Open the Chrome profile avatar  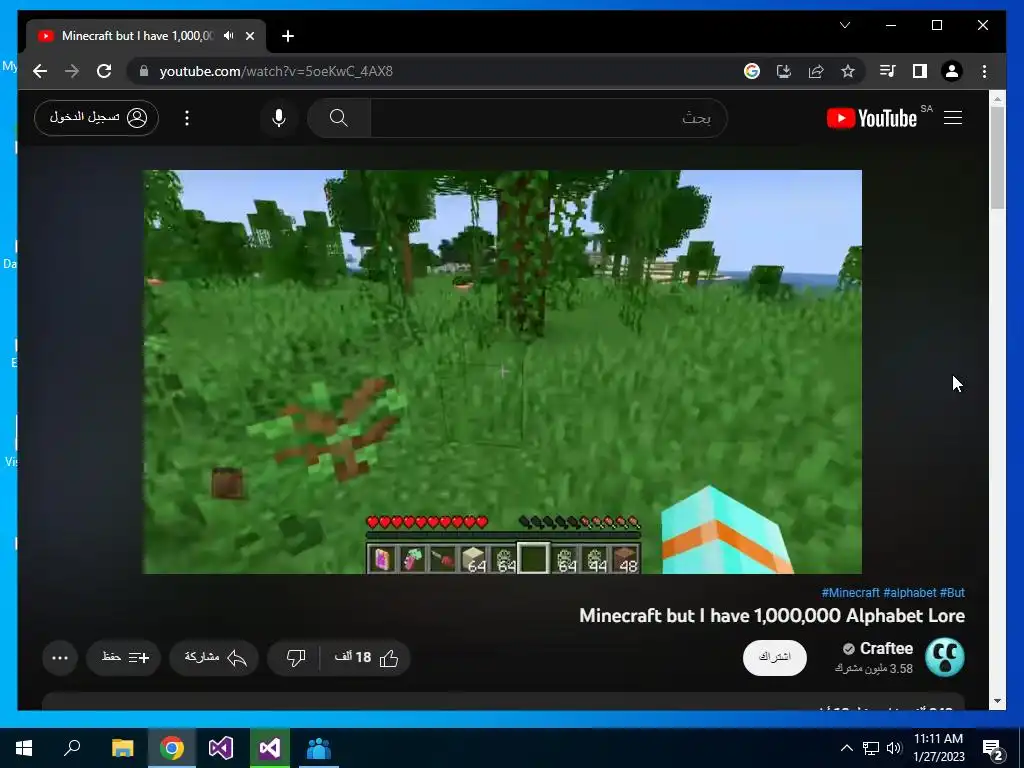952,71
